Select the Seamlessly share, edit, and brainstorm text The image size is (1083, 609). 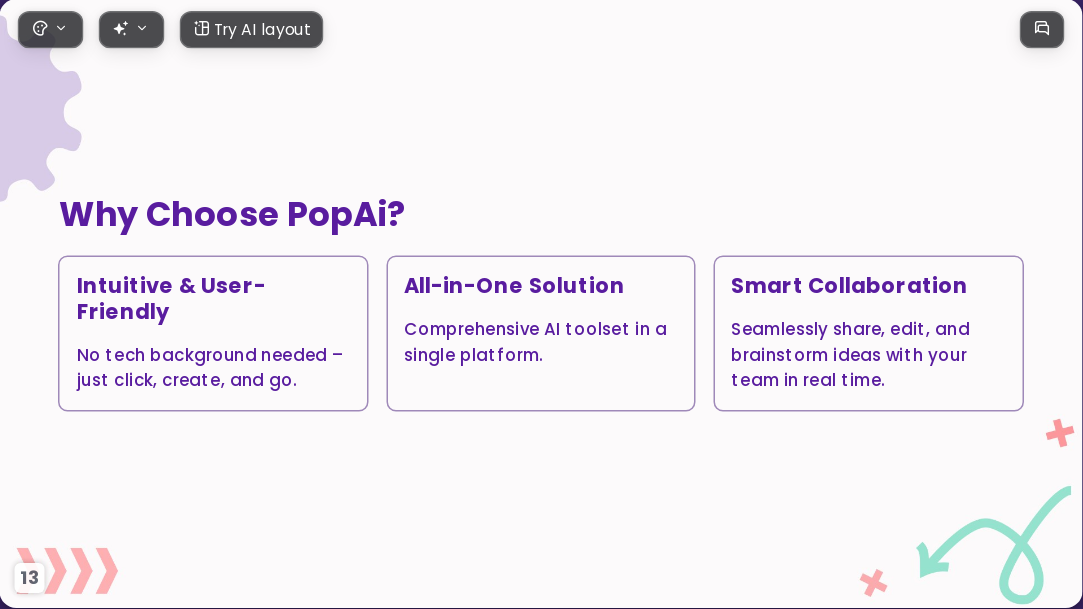pos(850,354)
